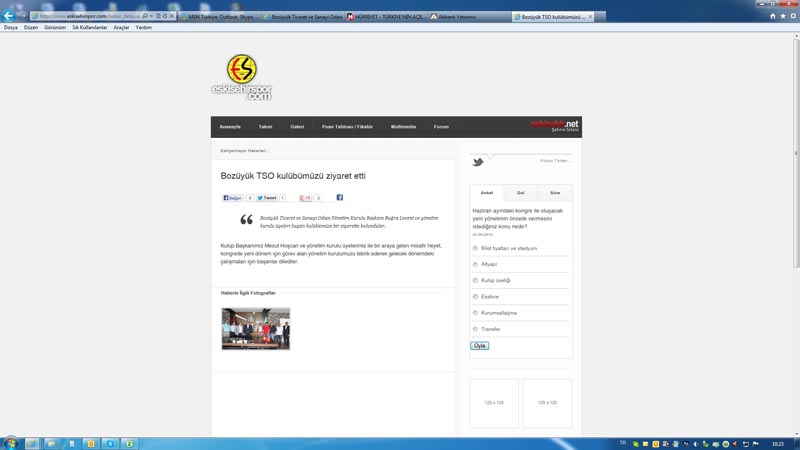Image resolution: width=800 pixels, height=450 pixels.
Task: Go back using the browser back arrow
Action: point(8,15)
